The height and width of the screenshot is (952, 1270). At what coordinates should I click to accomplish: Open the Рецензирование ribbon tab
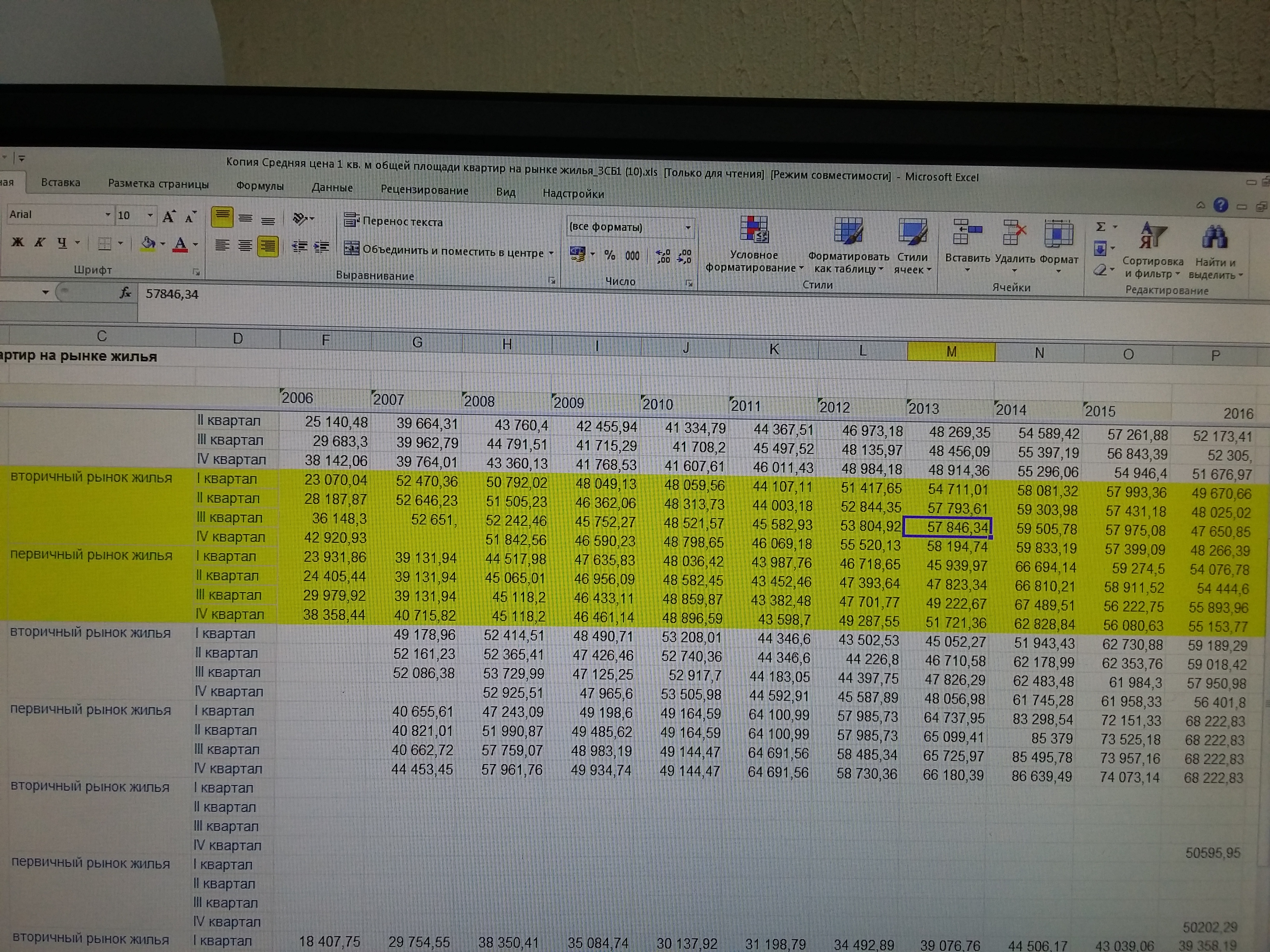click(424, 190)
